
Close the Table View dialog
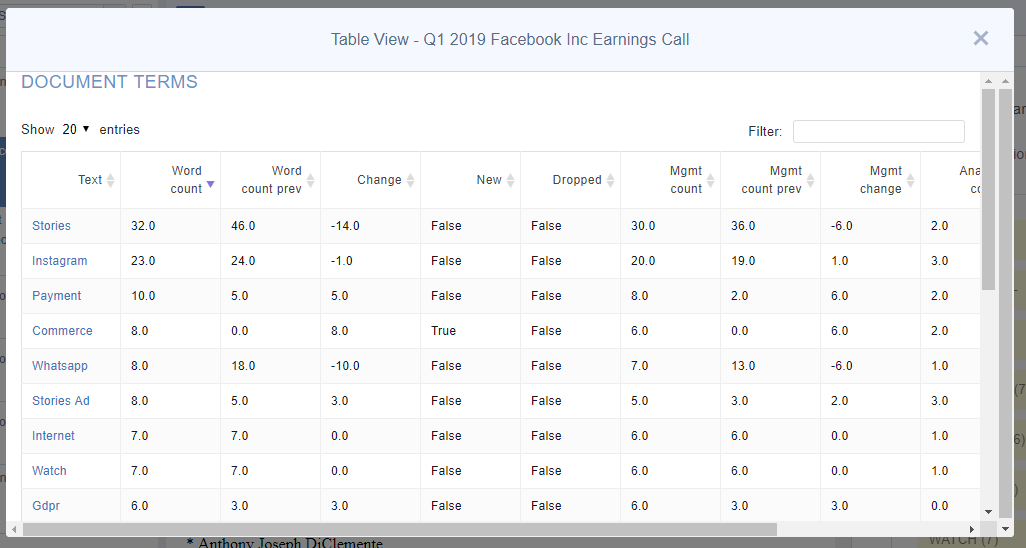980,39
